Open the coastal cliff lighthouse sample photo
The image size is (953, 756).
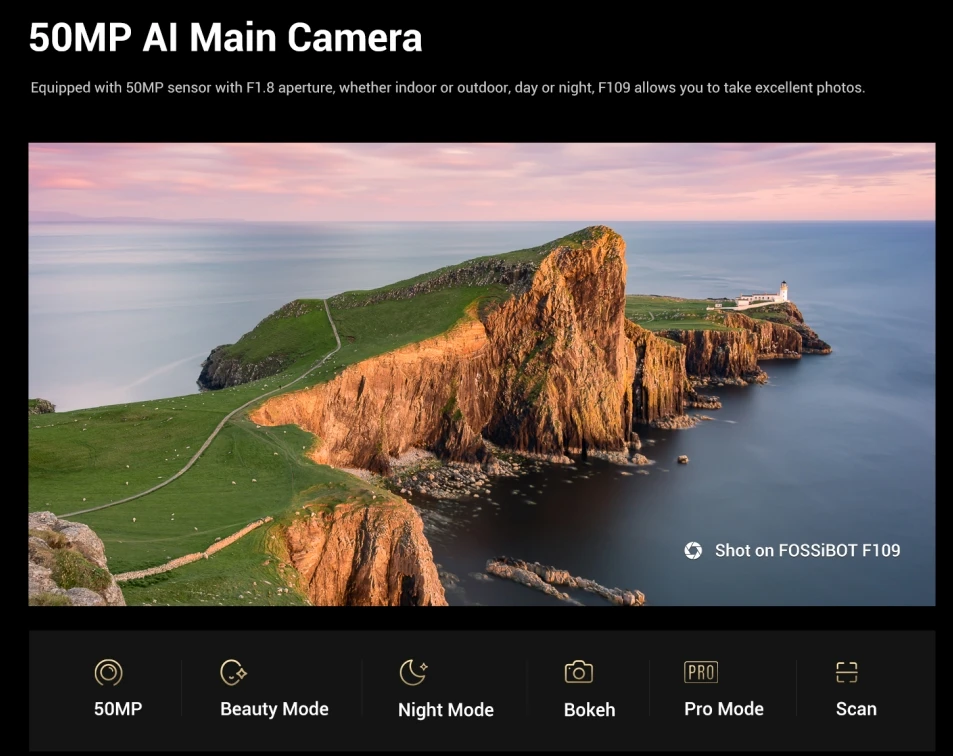pos(481,374)
